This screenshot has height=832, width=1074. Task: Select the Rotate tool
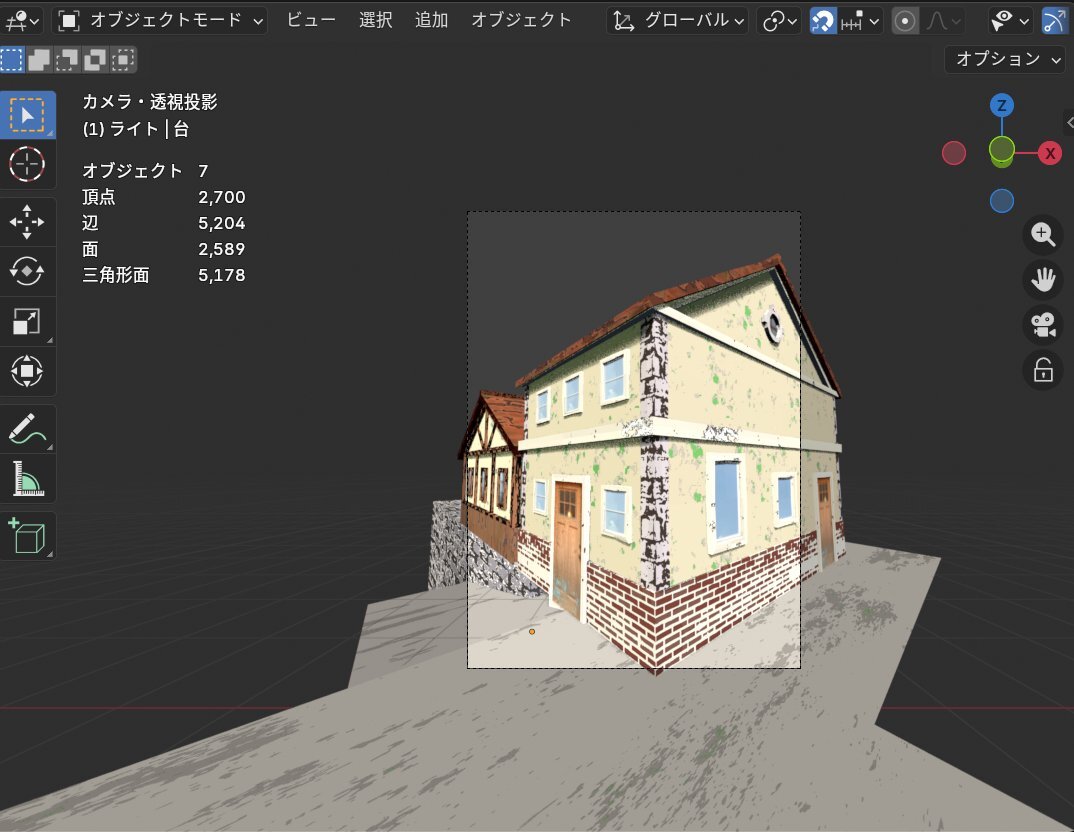pos(27,271)
